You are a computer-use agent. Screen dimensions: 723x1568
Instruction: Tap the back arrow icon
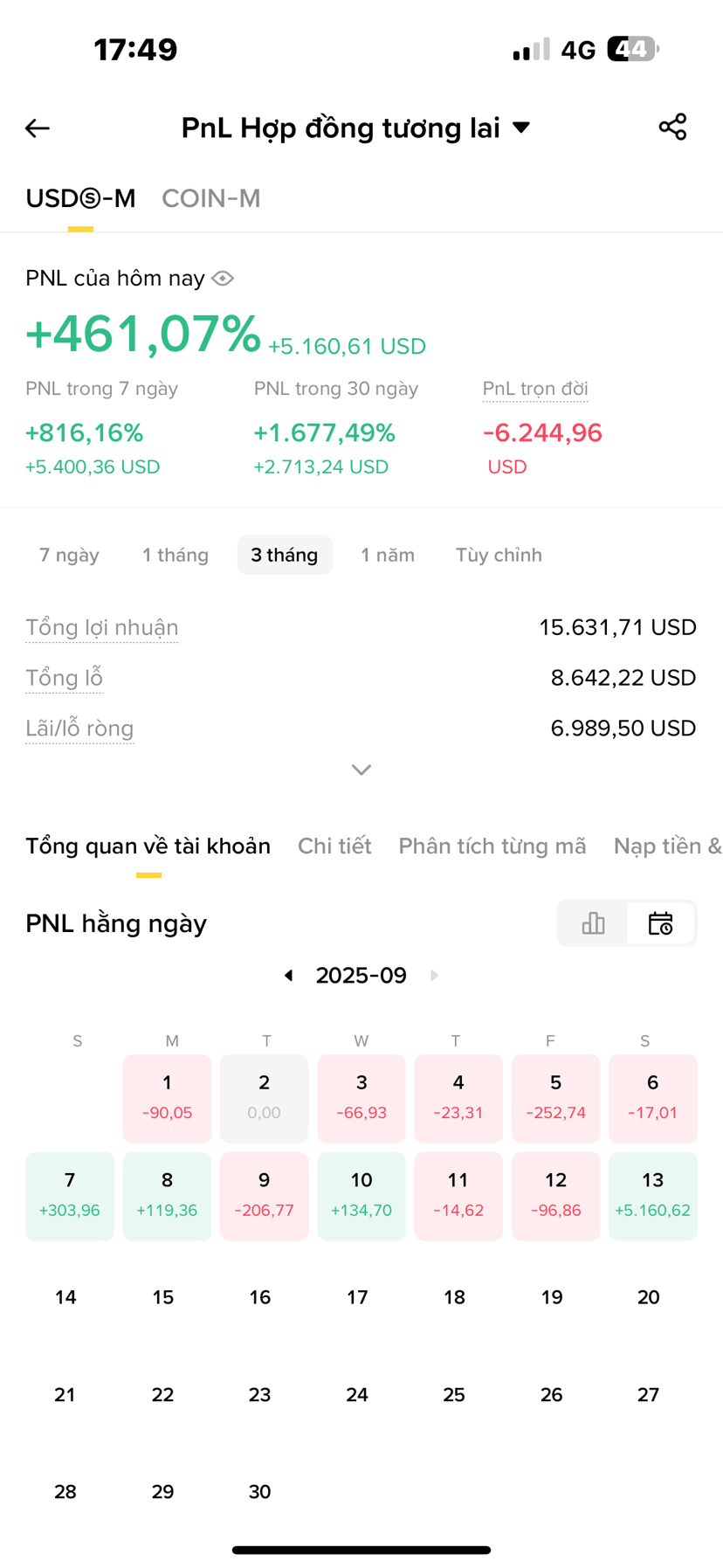pos(38,128)
